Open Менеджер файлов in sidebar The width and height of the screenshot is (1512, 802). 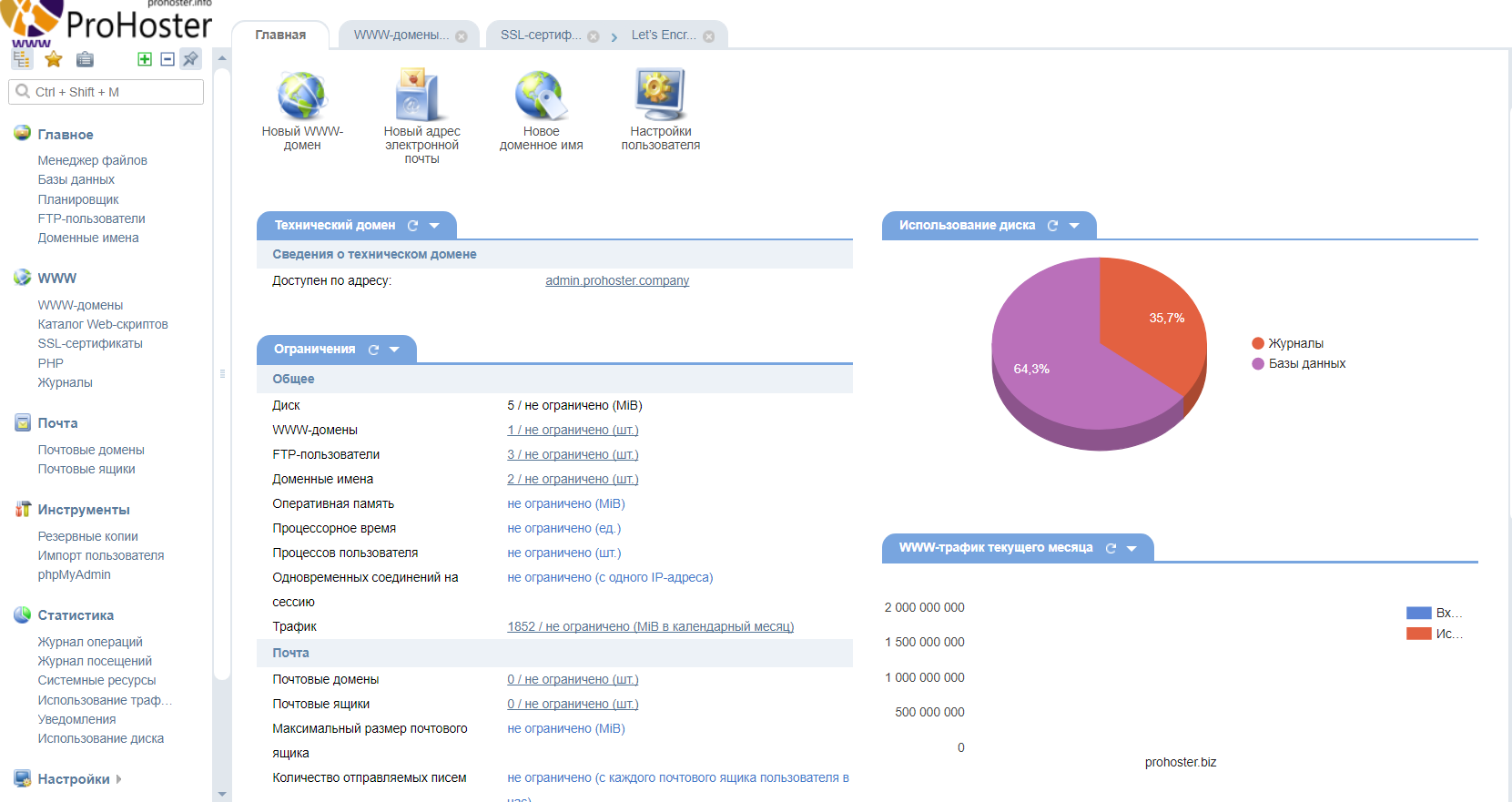(x=92, y=160)
